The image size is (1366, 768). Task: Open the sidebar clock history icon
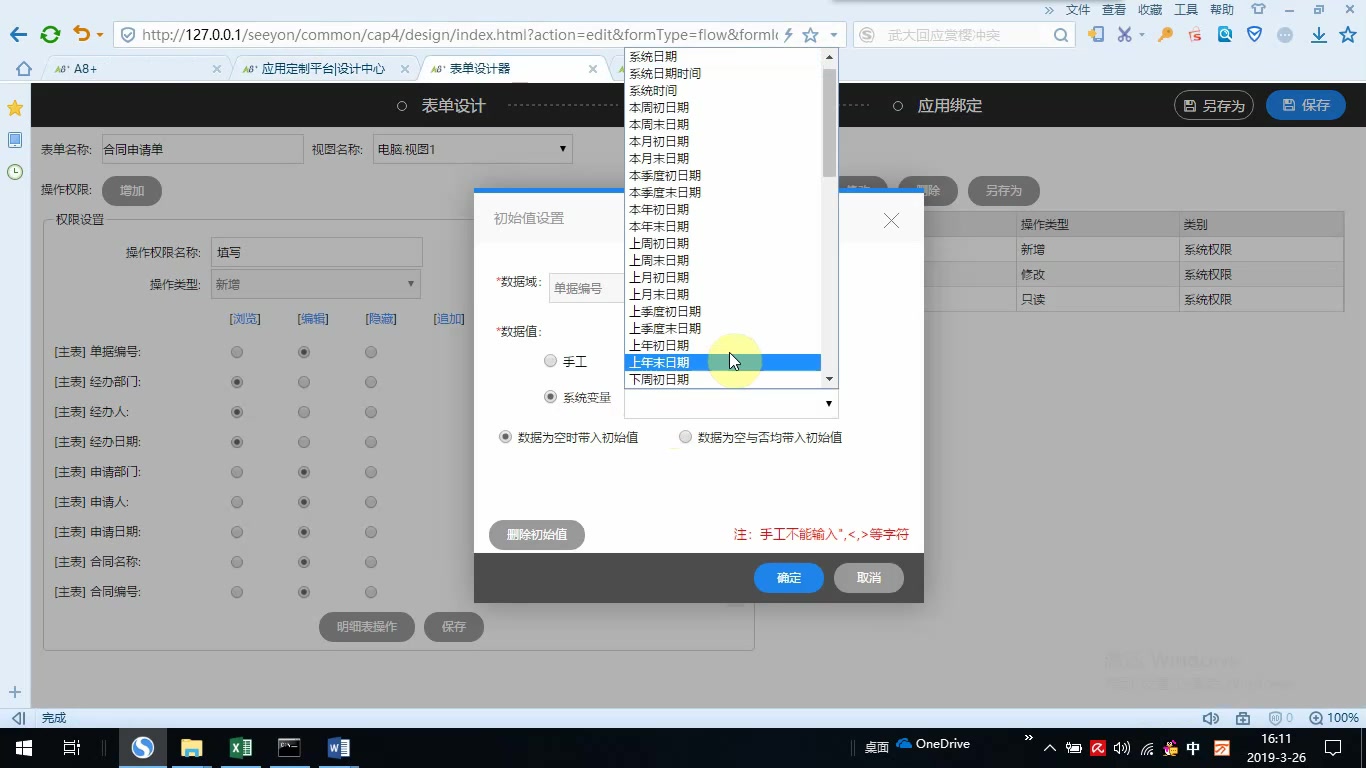[15, 172]
